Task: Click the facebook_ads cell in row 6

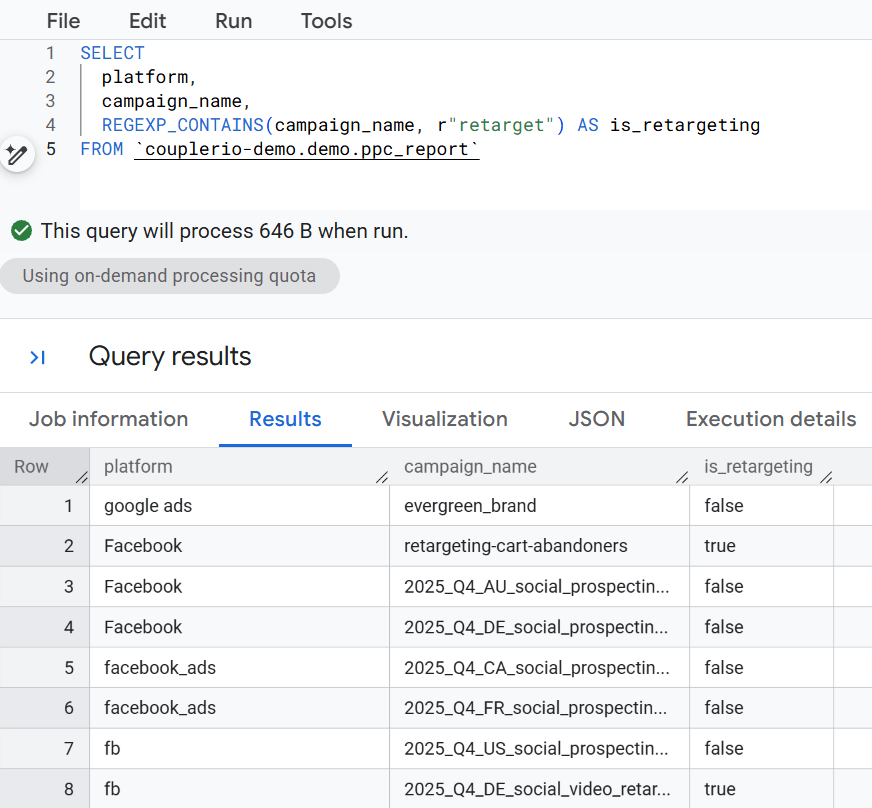Action: coord(240,708)
